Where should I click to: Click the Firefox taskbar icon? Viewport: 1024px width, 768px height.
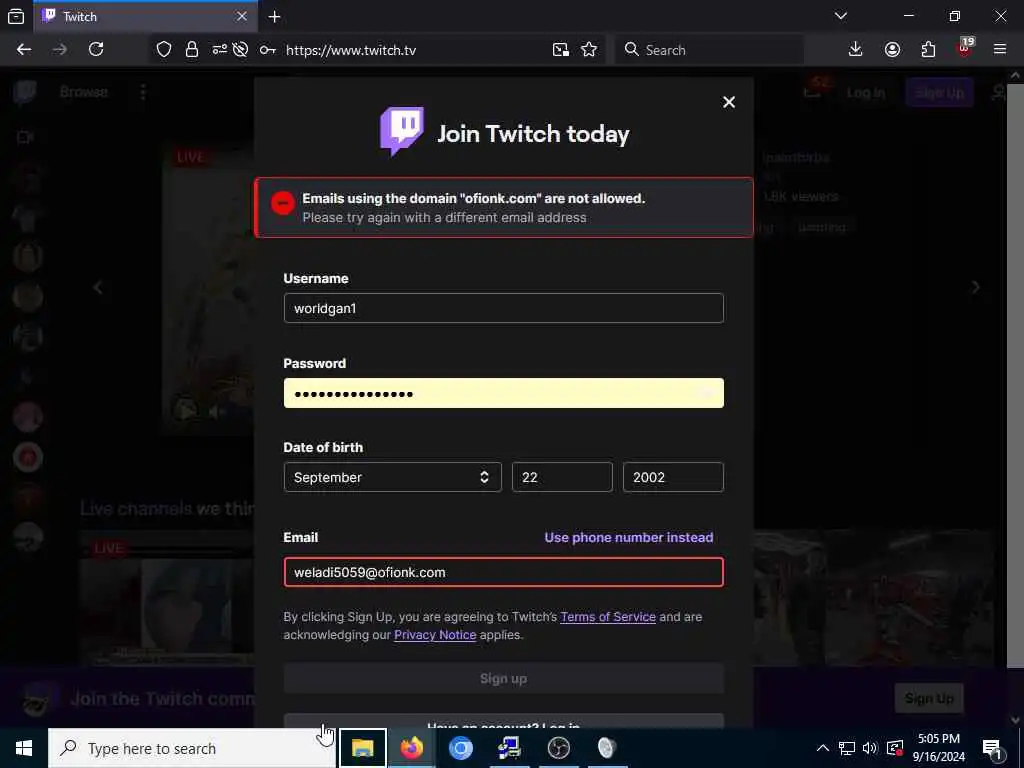pos(411,748)
